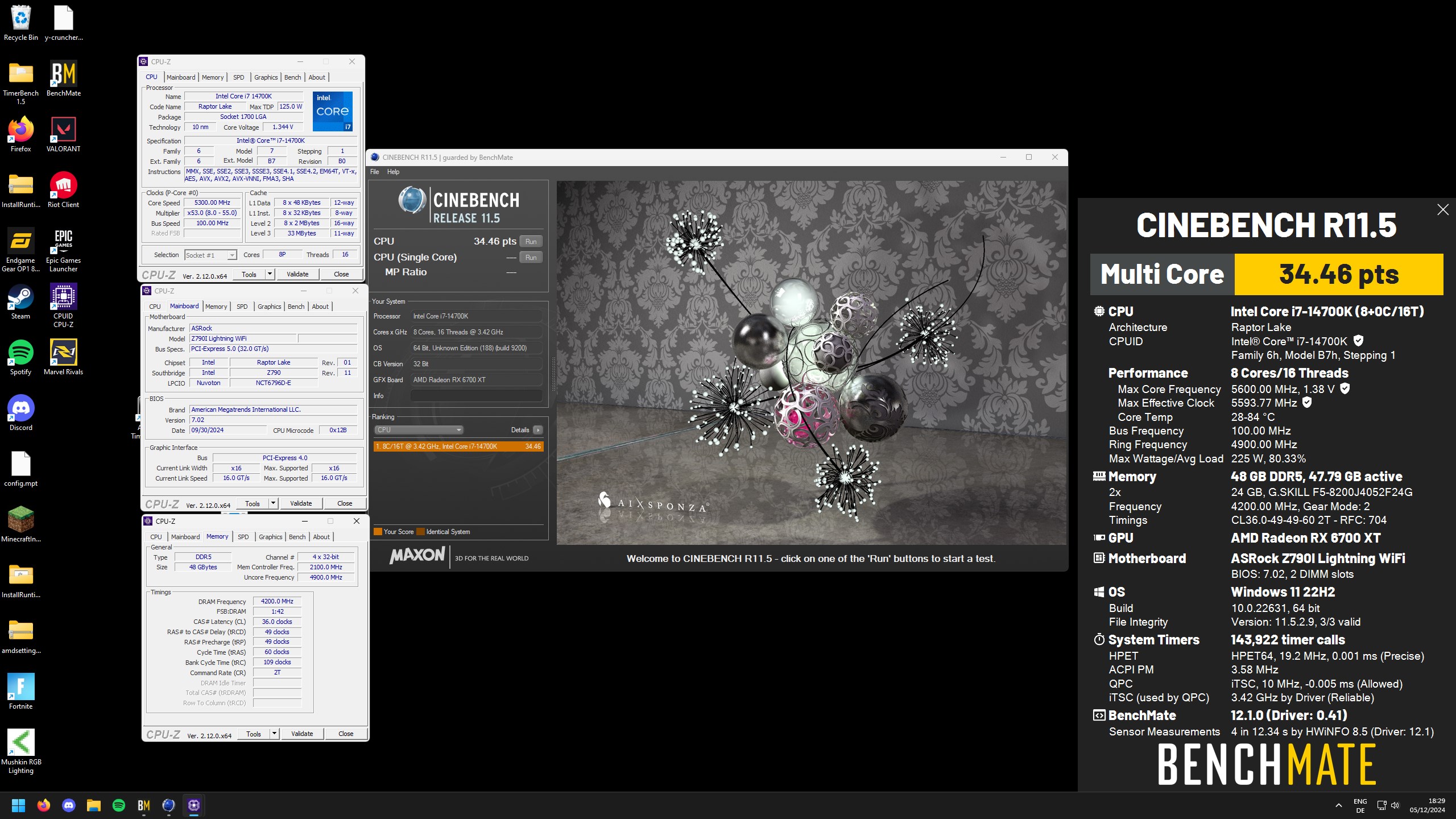Select the 8C/16T i7-14700K ranking entry
This screenshot has width=1456, height=819.
coord(458,446)
